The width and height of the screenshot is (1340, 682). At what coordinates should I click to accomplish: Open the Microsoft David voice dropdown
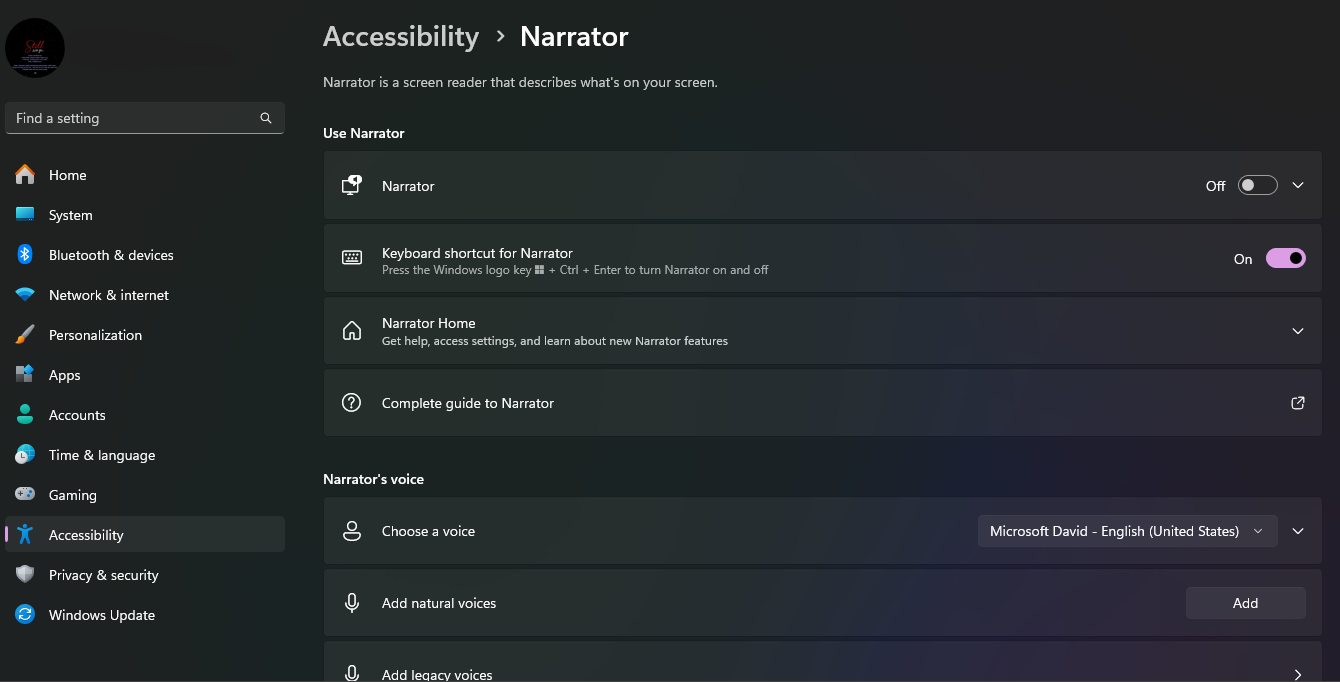click(x=1127, y=531)
